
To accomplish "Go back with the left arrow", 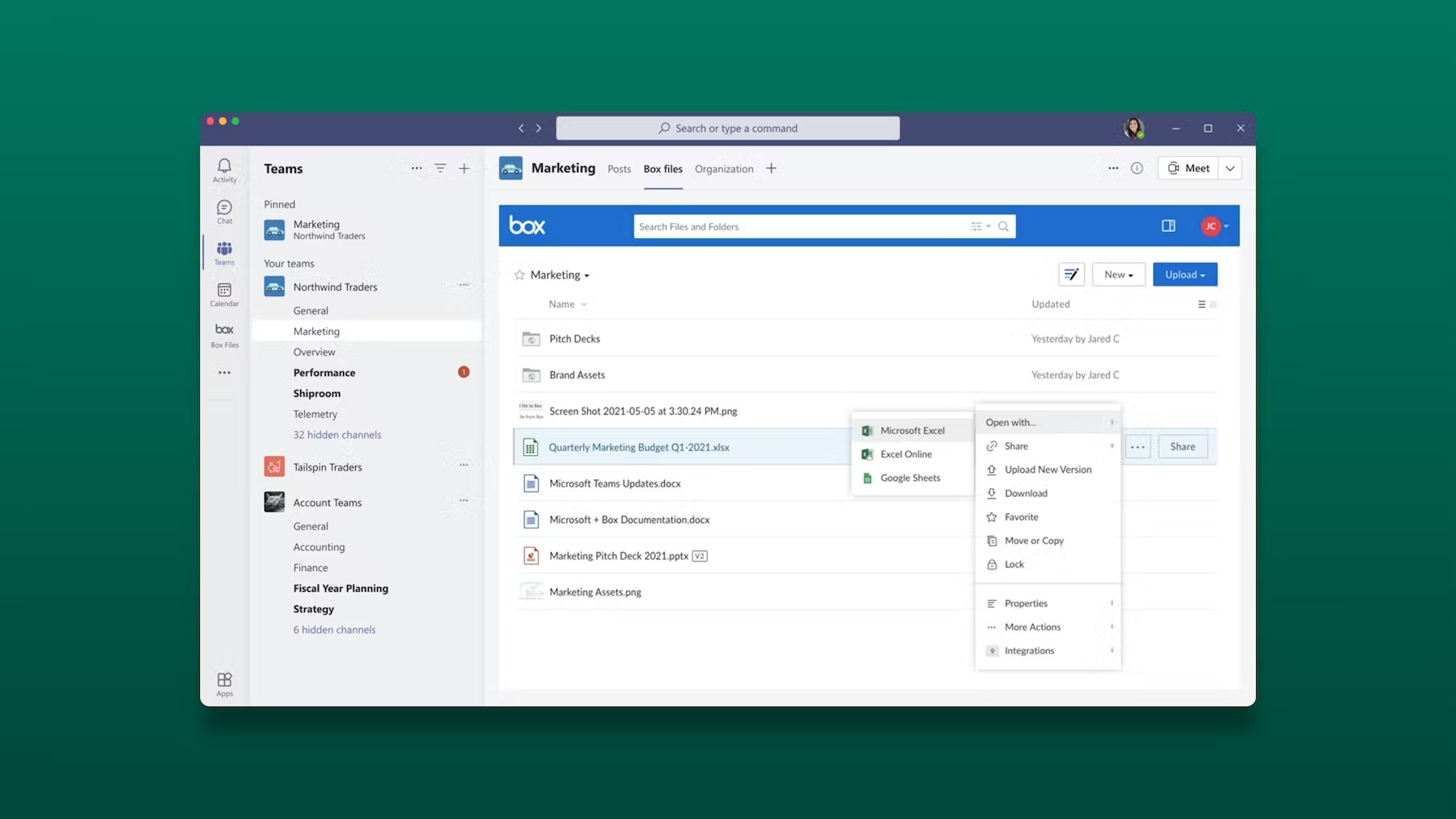I will point(521,128).
